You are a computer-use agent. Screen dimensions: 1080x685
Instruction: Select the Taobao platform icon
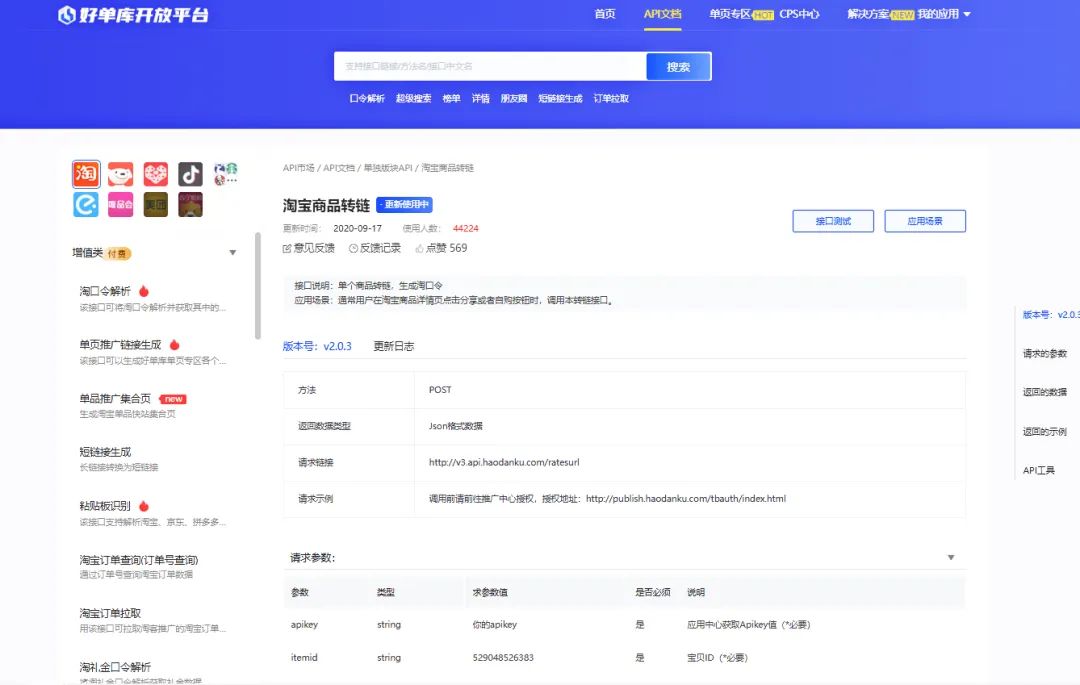point(86,174)
